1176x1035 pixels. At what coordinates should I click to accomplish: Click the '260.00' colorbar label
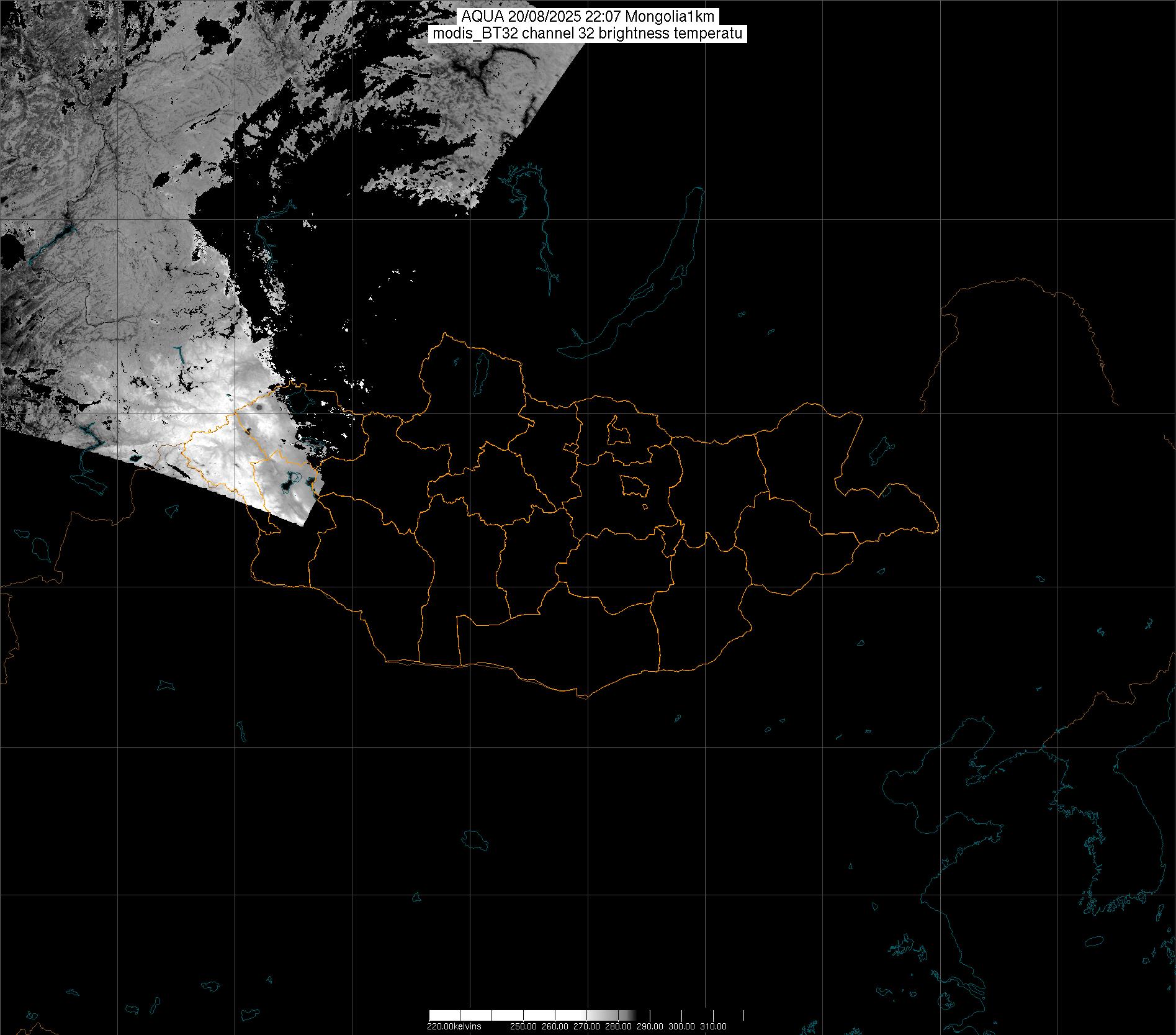[x=555, y=1026]
